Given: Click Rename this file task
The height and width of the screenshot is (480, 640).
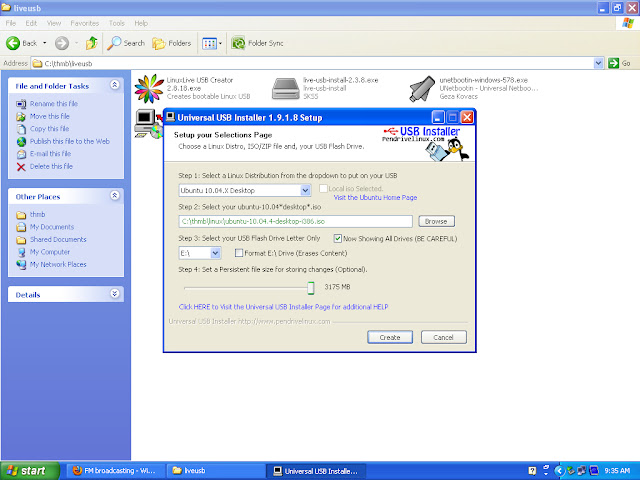Looking at the screenshot, I should 53,104.
